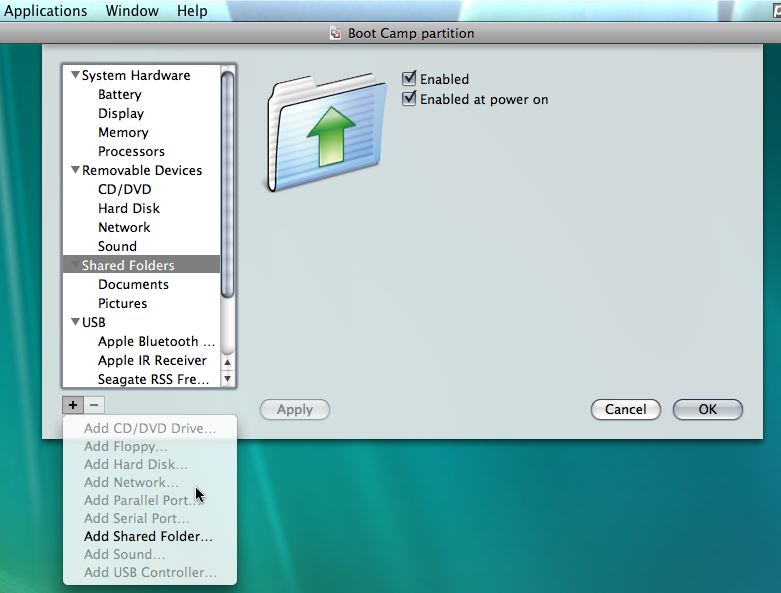Choose Add USB Controller menu entry

coord(150,572)
